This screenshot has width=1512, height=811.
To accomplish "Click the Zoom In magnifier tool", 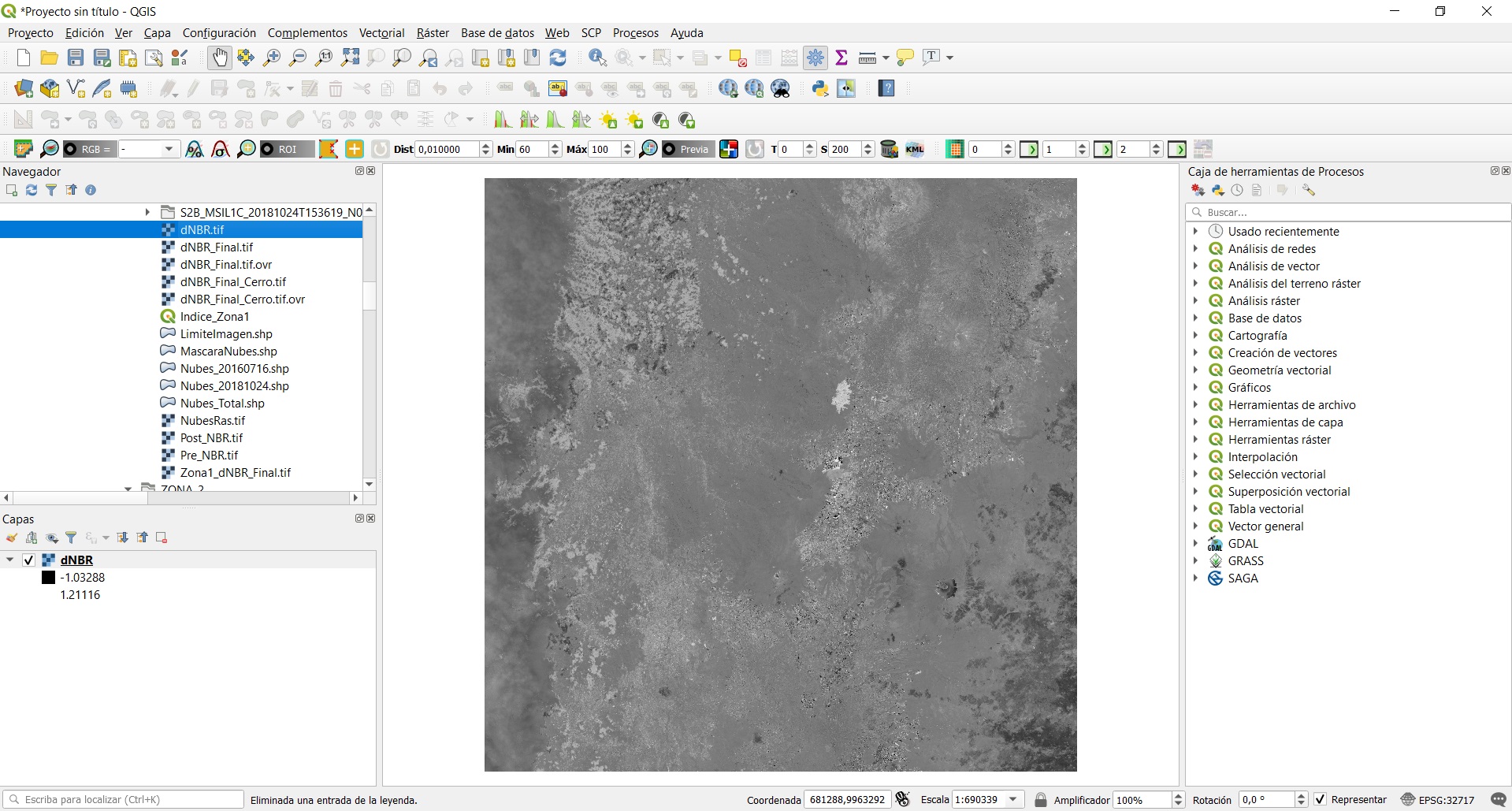I will (272, 58).
